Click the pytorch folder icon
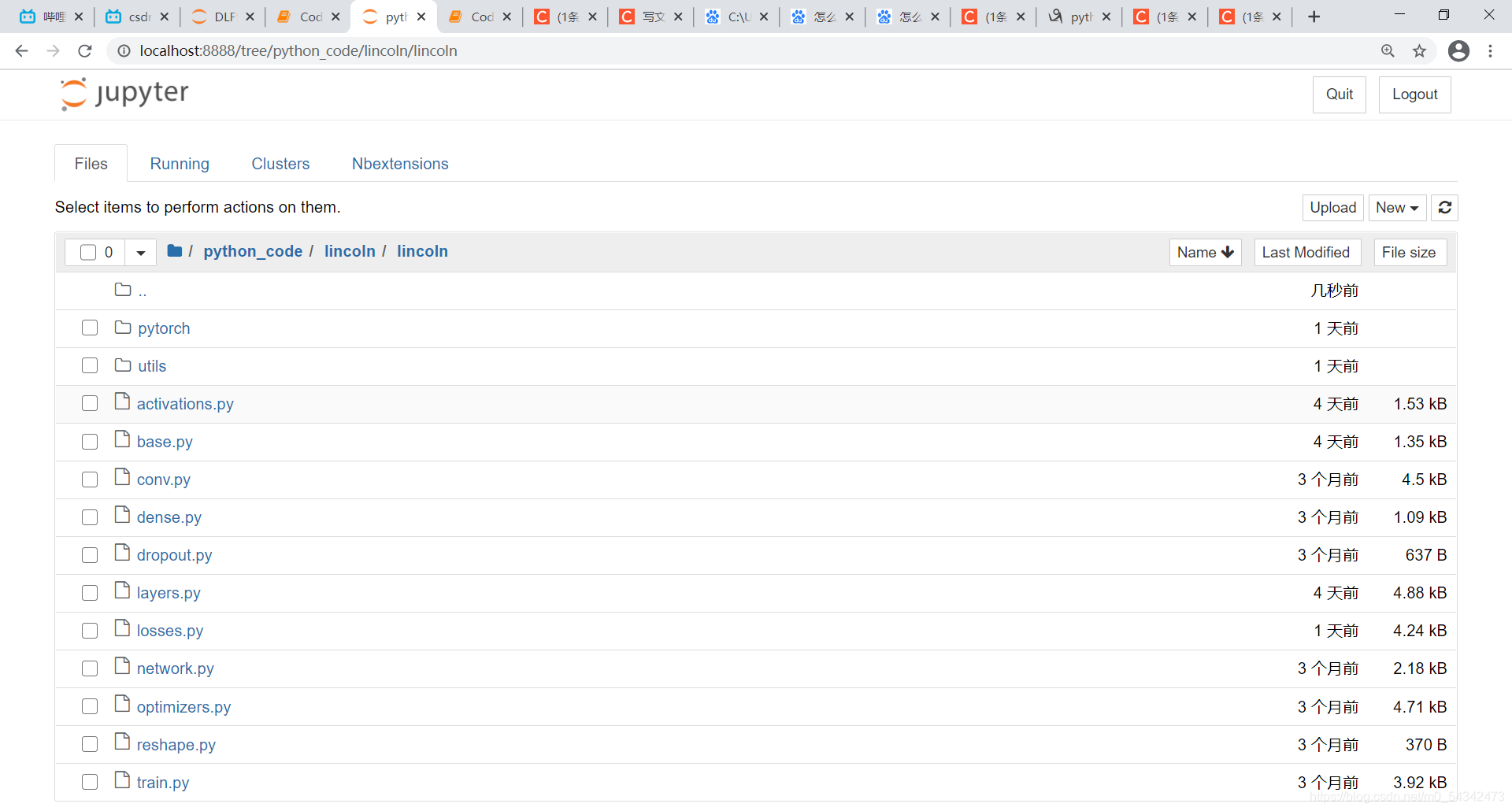This screenshot has height=811, width=1512. pos(122,327)
